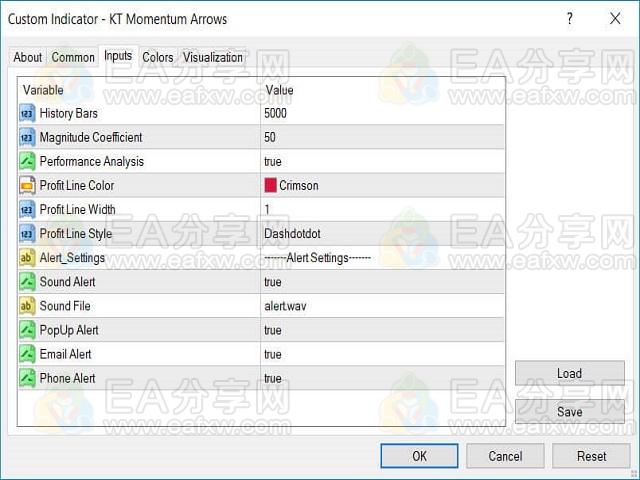Click the integer icon beside Profit Line Width
Viewport: 640px width, 480px height.
coord(27,209)
